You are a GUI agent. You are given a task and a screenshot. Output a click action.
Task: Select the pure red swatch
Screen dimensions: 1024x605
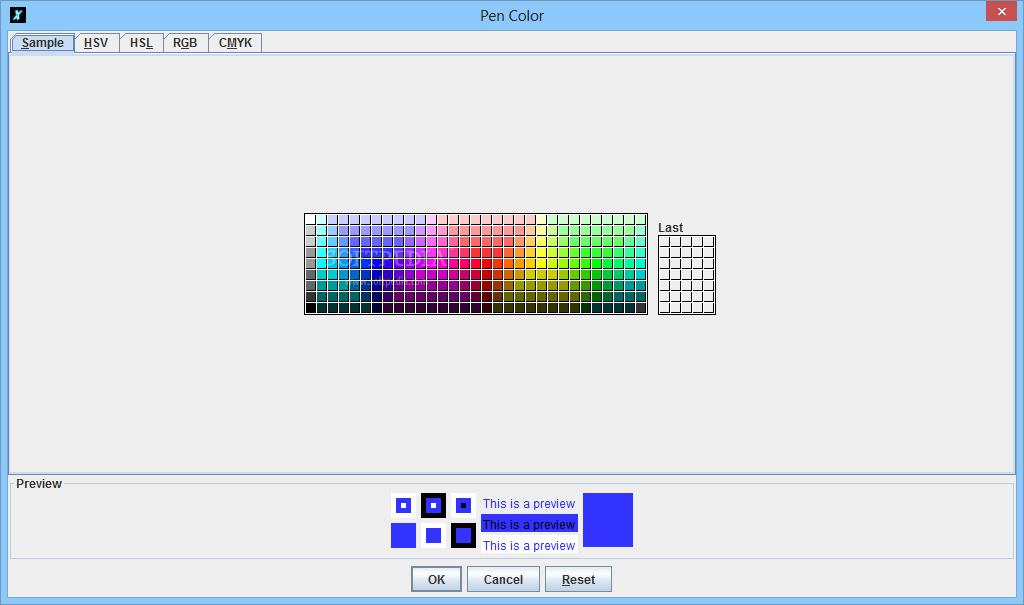487,263
